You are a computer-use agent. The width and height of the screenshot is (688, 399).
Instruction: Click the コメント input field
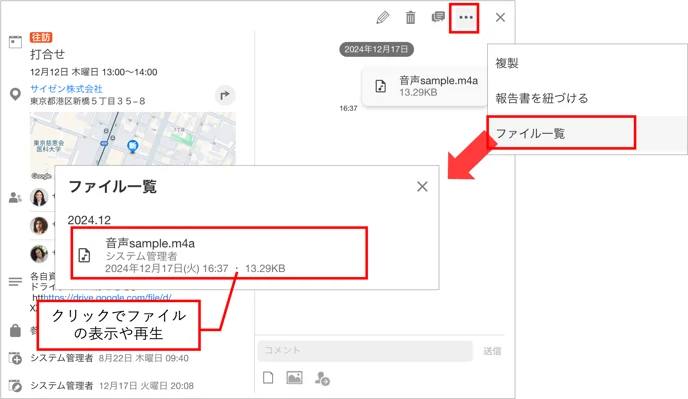click(365, 350)
